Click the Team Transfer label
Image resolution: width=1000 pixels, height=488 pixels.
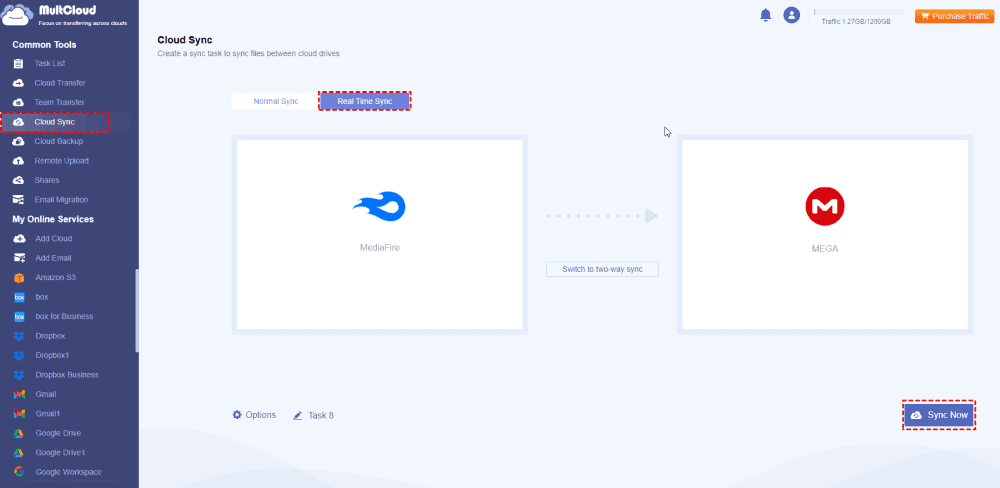pyautogui.click(x=59, y=103)
